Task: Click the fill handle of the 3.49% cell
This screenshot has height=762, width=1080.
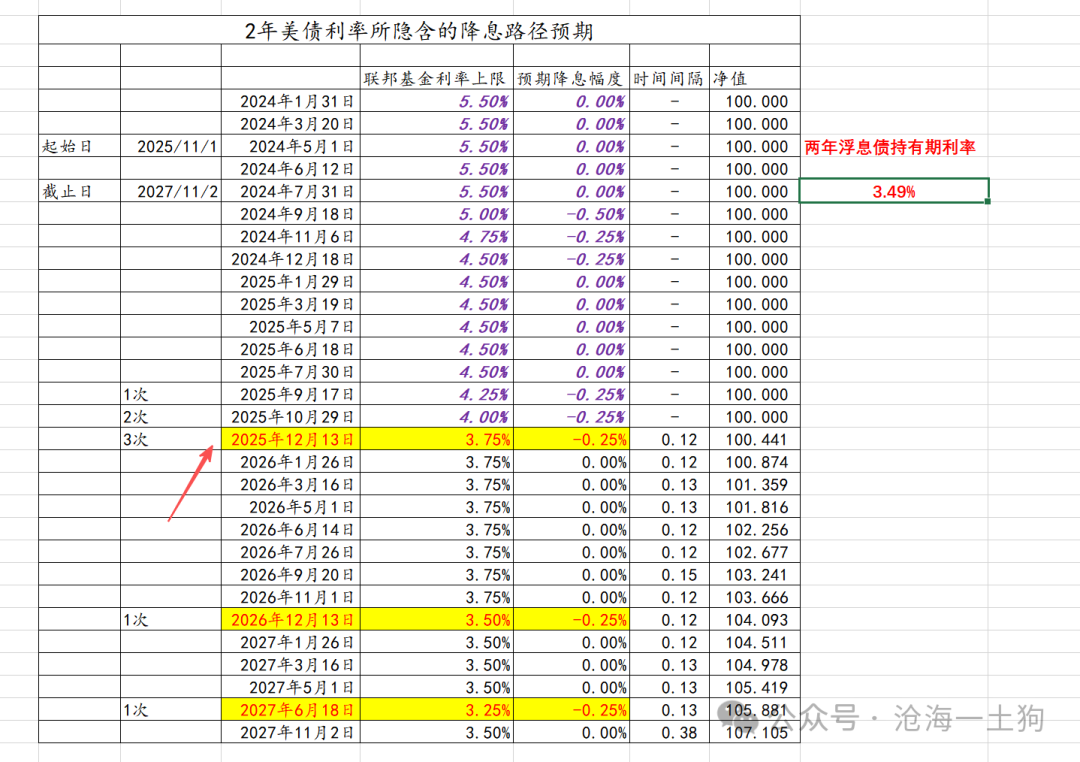Action: point(988,202)
